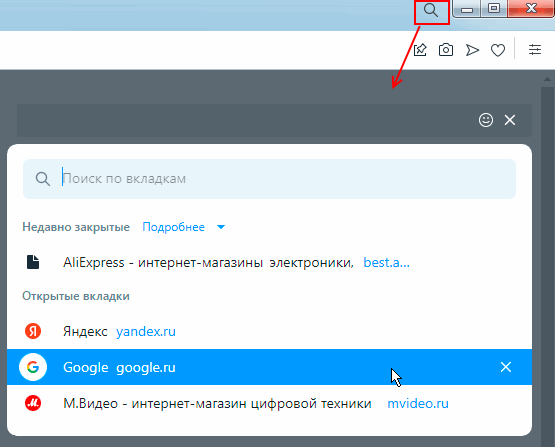The image size is (555, 447).
Task: Click the mvideo.ru URL text
Action: [x=418, y=403]
